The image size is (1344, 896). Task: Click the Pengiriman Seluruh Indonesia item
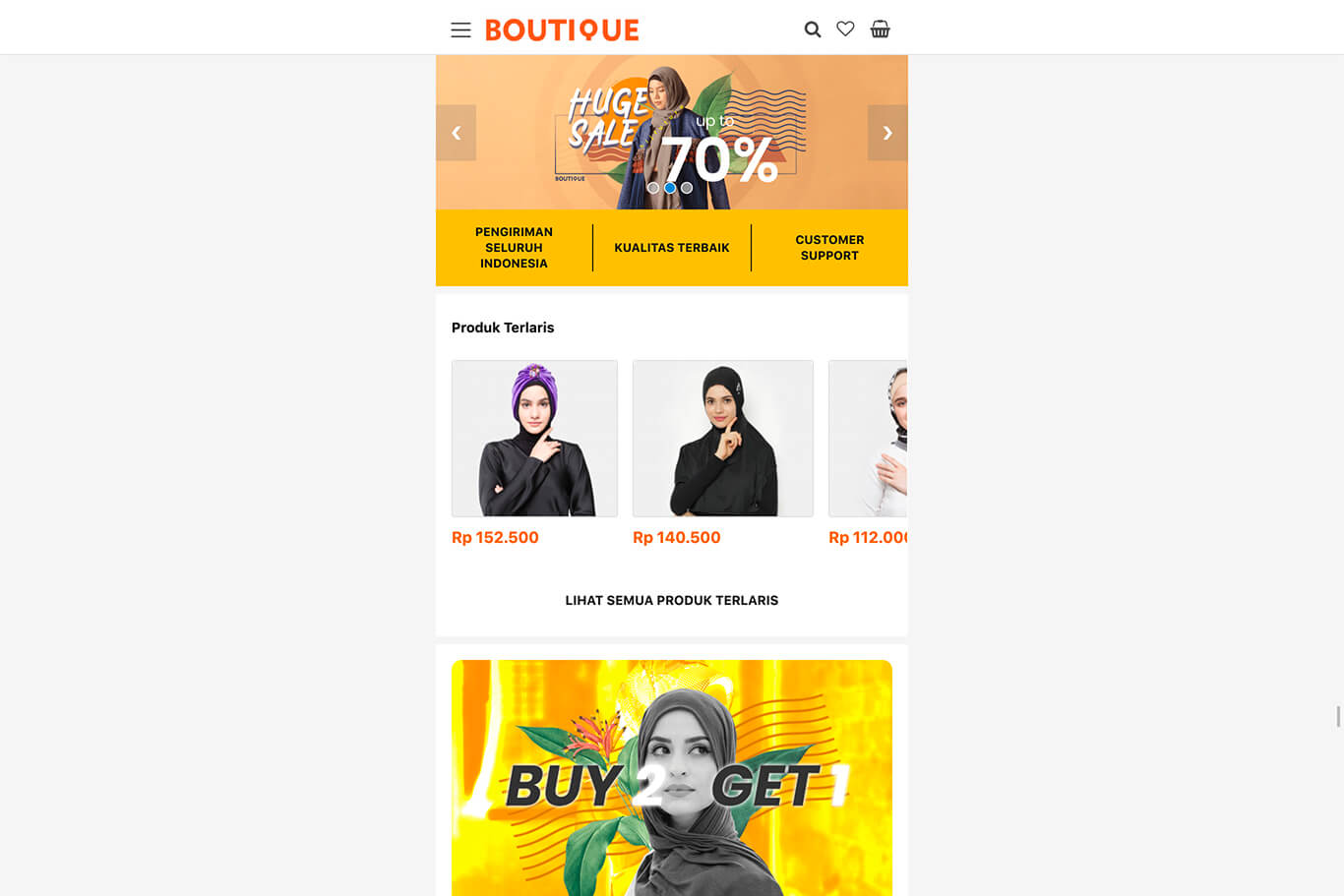(x=514, y=248)
